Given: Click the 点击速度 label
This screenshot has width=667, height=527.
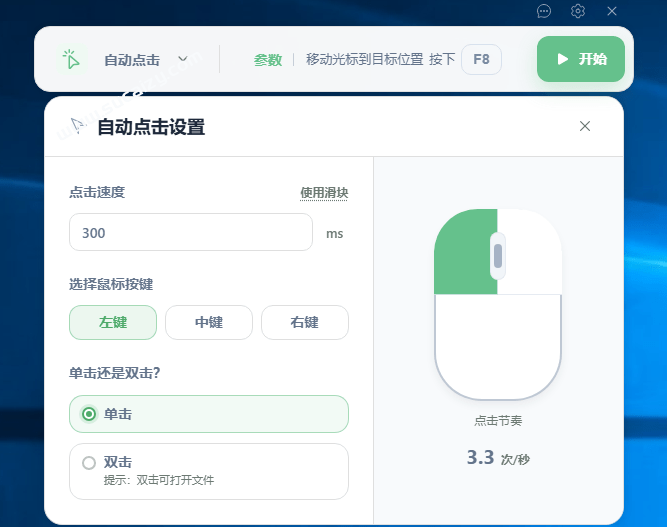Looking at the screenshot, I should 97,192.
